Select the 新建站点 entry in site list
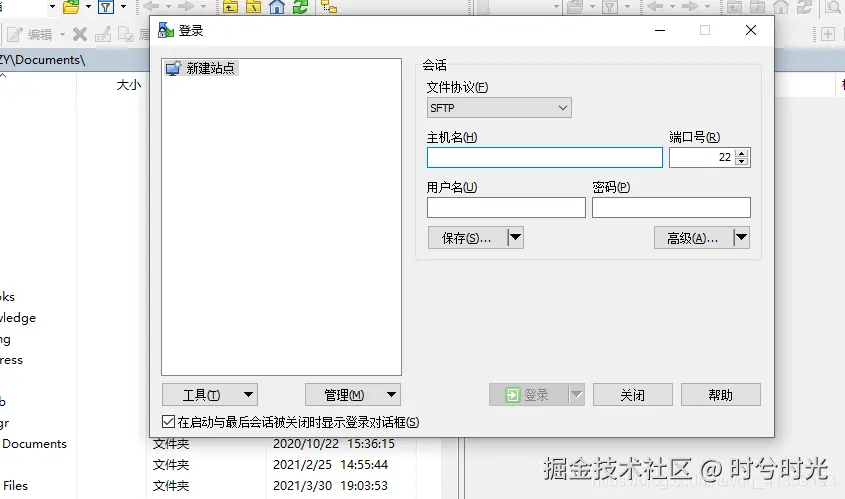The image size is (845, 499). [x=202, y=68]
